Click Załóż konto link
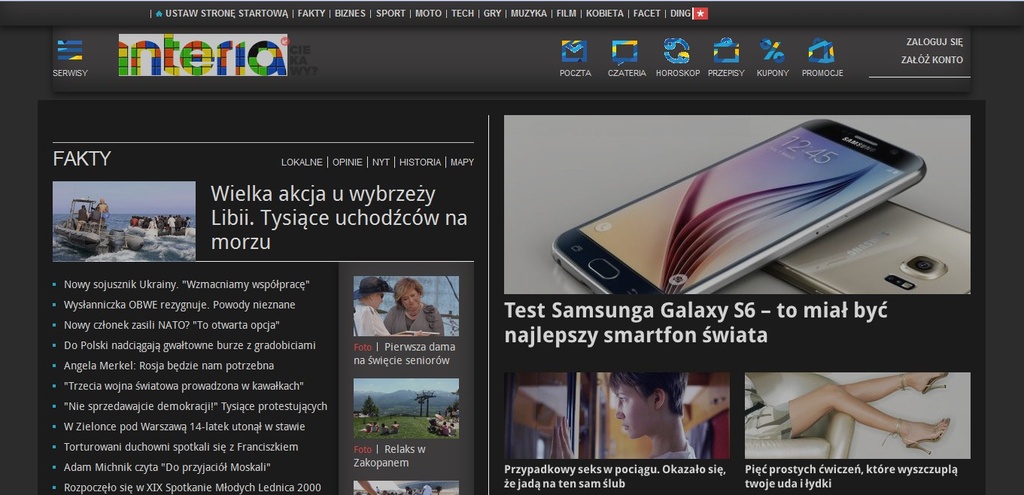Screen dimensions: 1024x495 pos(932,59)
